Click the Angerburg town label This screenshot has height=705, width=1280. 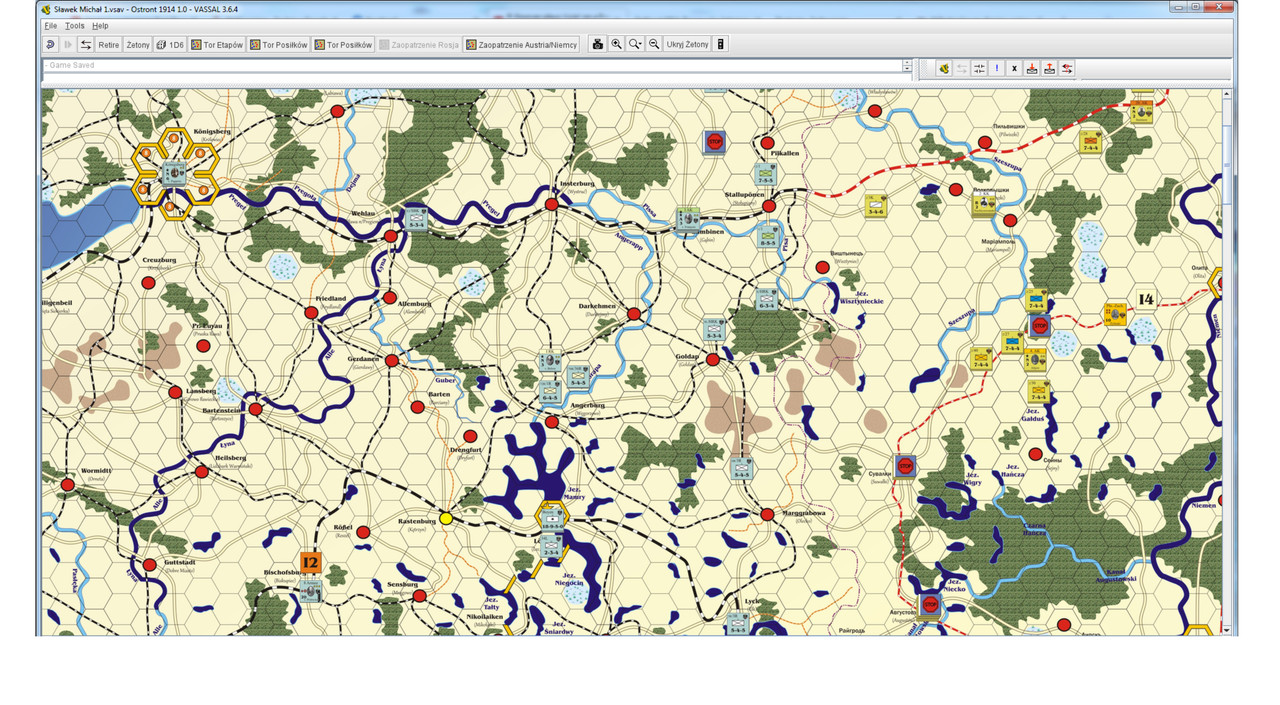[x=587, y=405]
